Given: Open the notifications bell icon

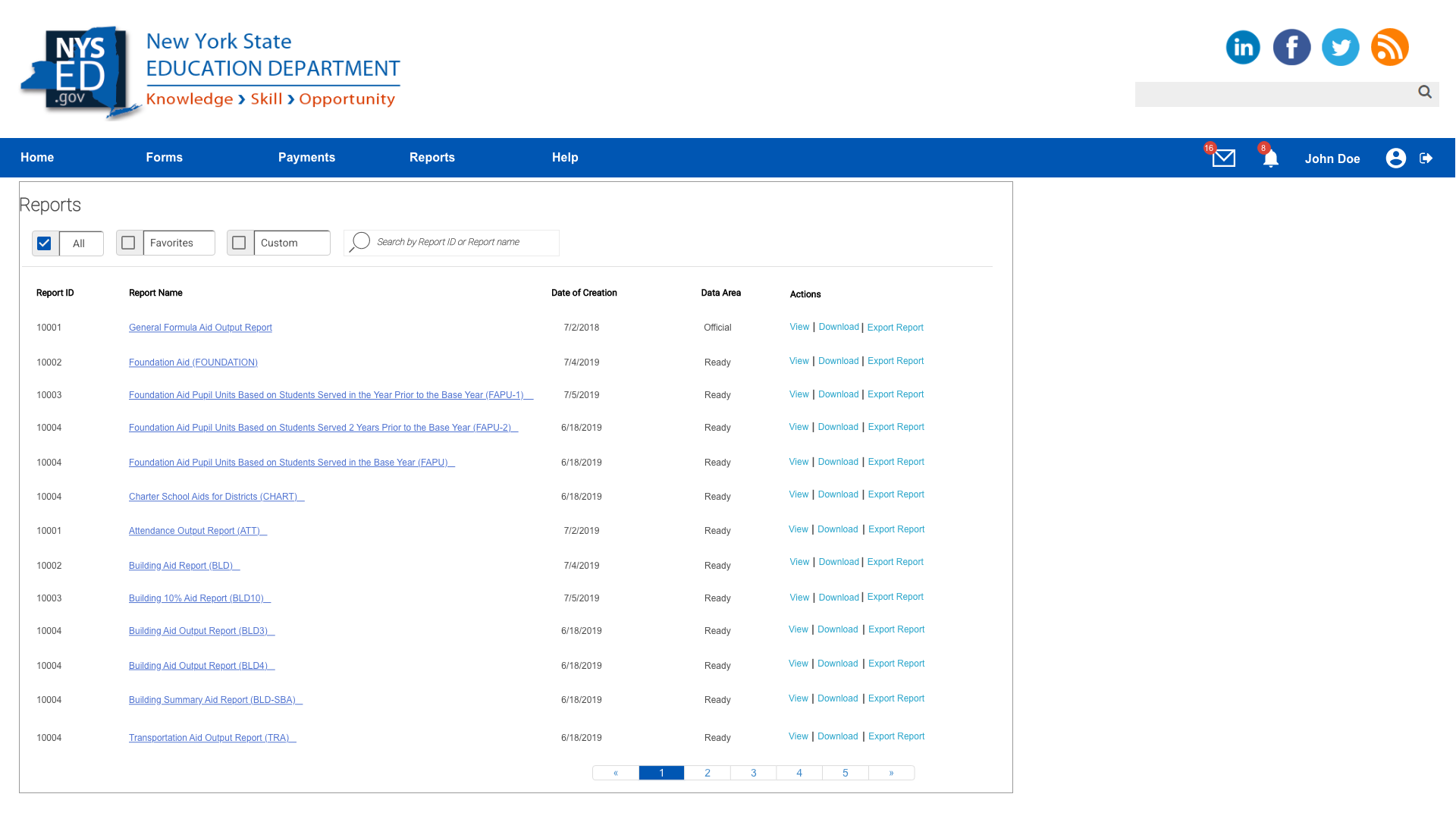Looking at the screenshot, I should 1271,158.
